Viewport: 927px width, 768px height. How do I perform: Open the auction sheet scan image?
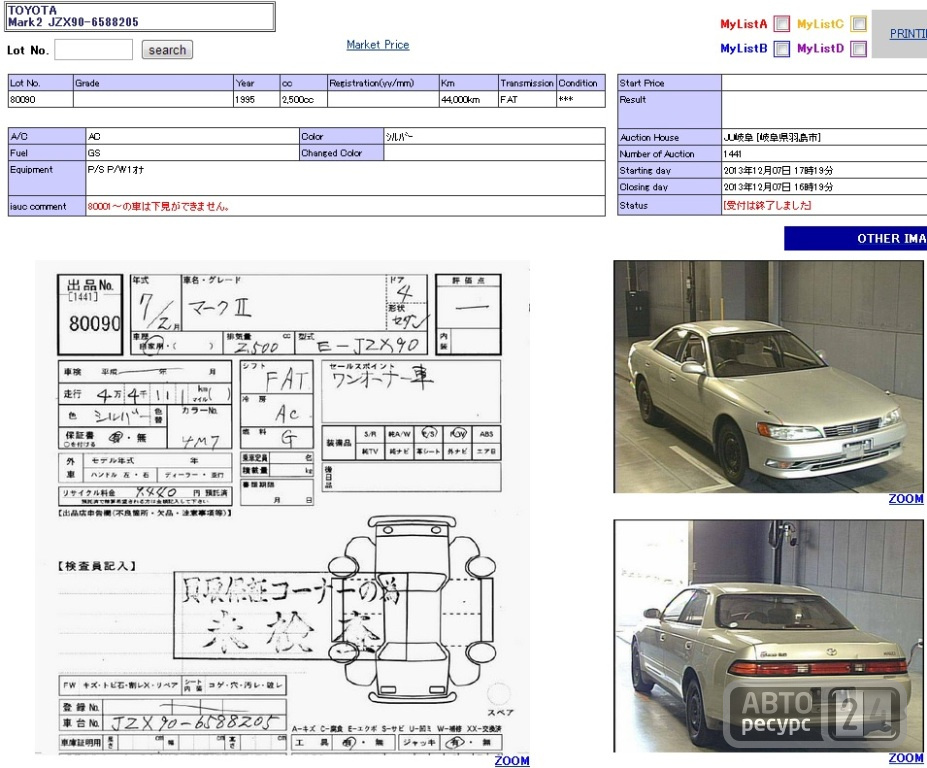point(283,507)
